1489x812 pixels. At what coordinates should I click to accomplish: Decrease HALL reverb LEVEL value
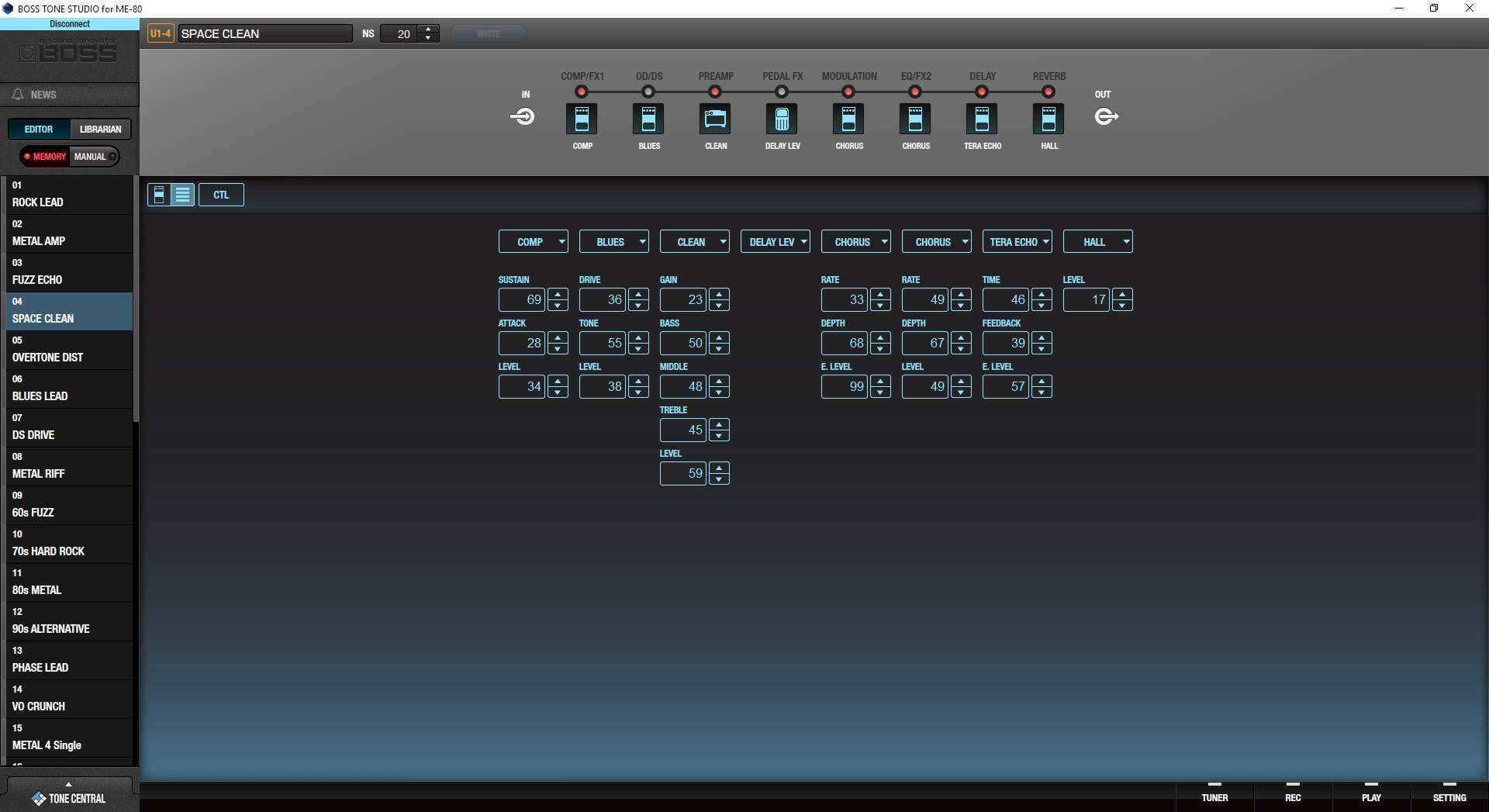(1122, 305)
